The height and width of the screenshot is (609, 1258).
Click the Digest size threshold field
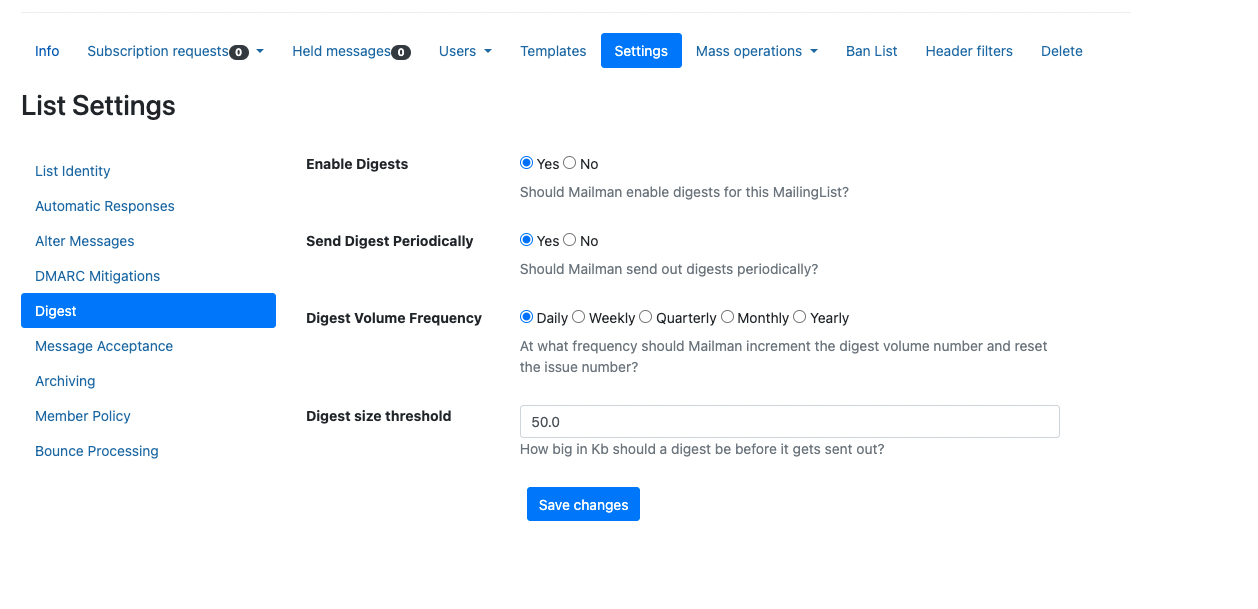(789, 422)
